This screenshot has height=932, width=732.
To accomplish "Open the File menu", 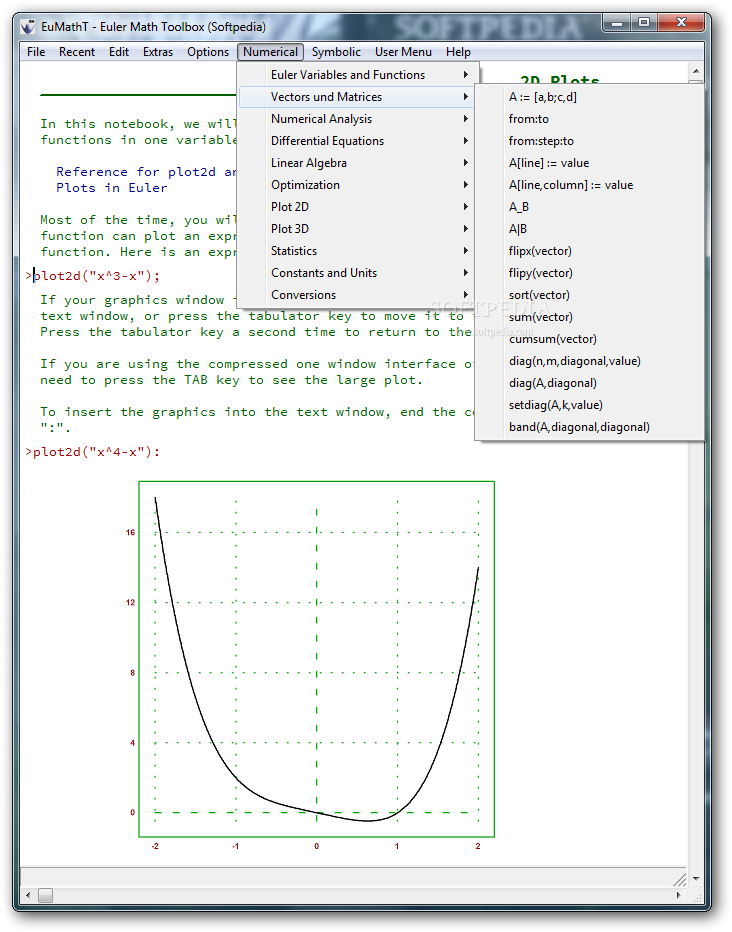I will pos(36,52).
